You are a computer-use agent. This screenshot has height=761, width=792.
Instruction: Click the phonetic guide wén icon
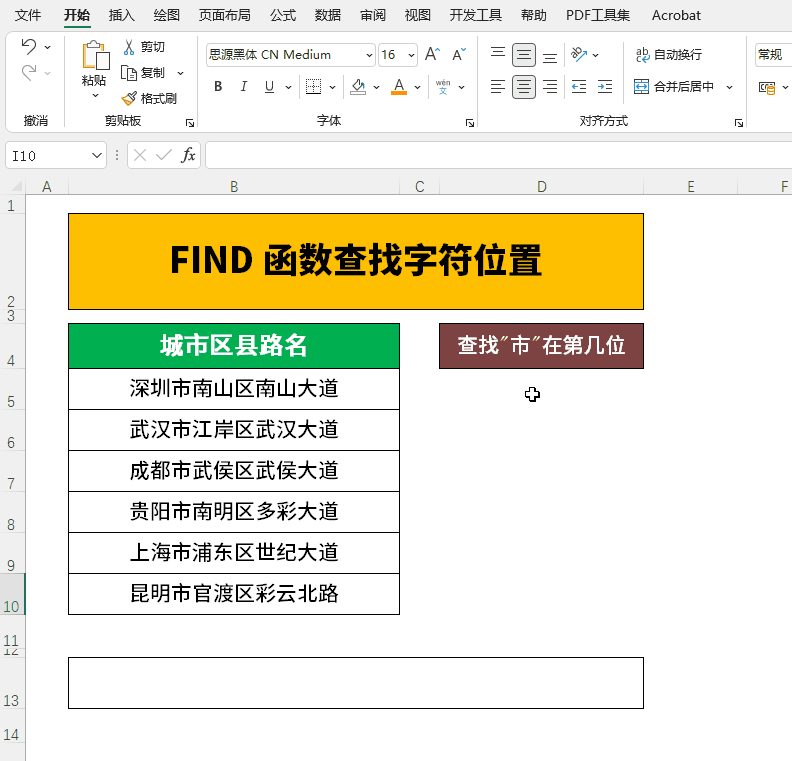coord(443,87)
